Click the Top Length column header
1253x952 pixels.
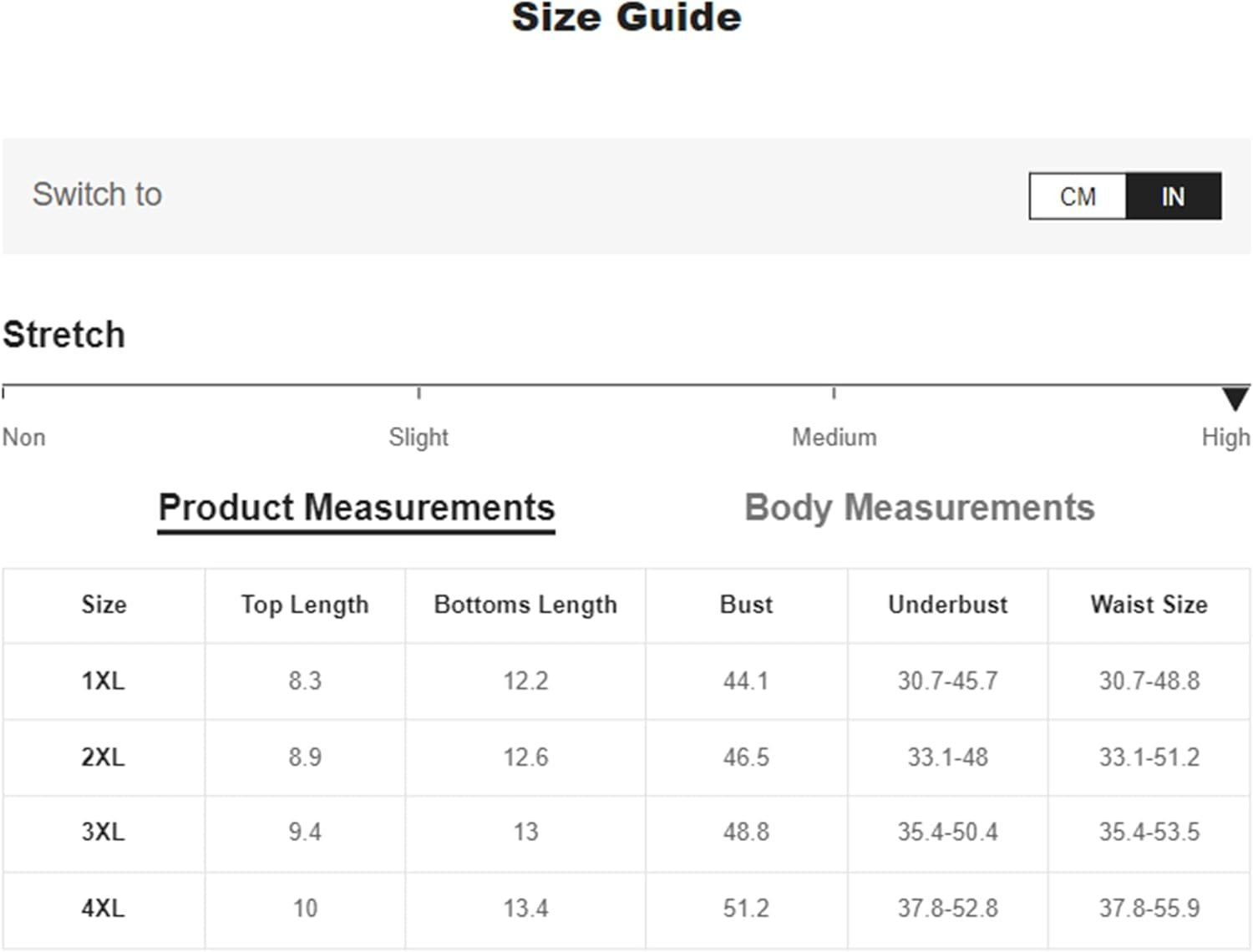[305, 605]
